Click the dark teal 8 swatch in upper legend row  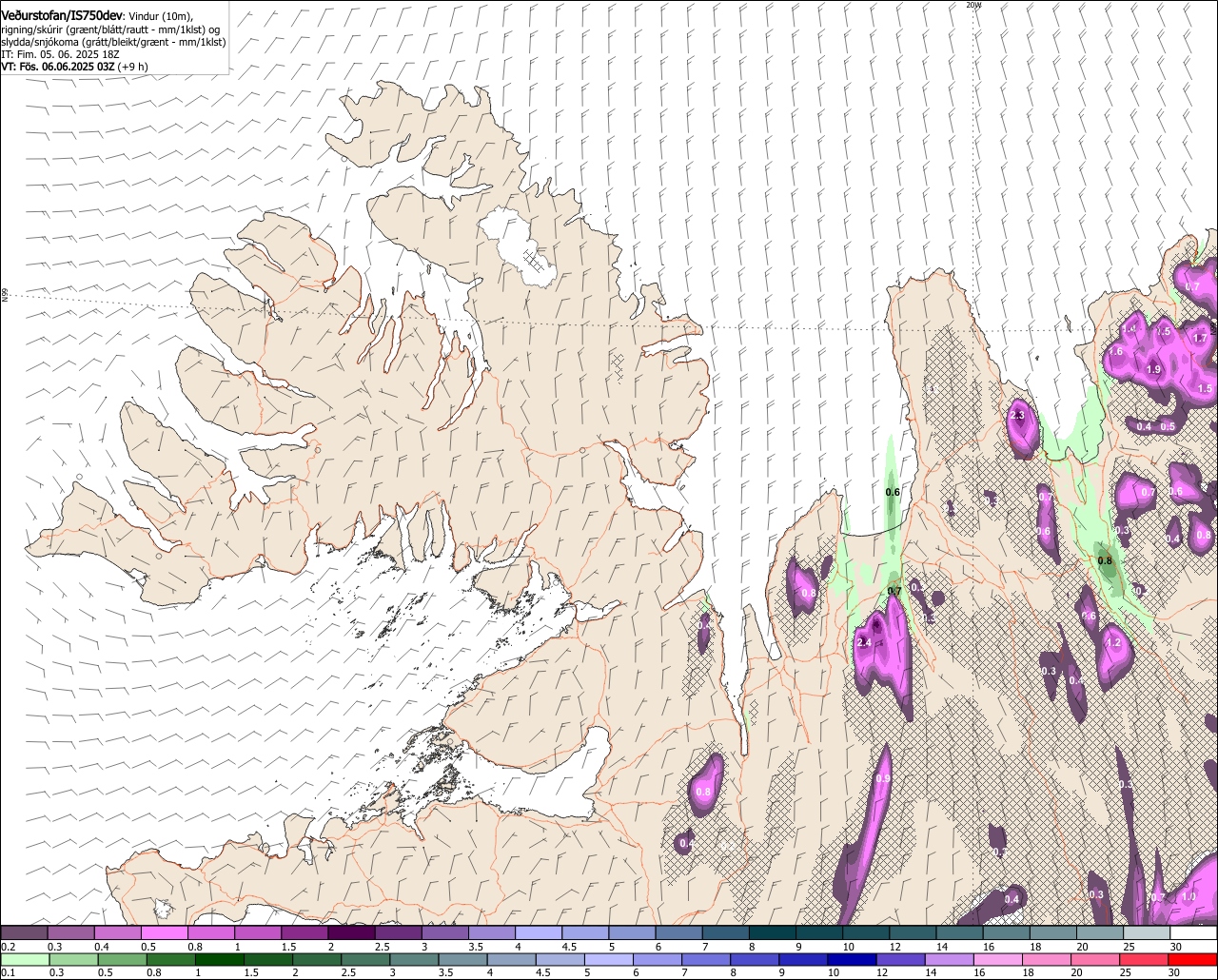pyautogui.click(x=773, y=933)
